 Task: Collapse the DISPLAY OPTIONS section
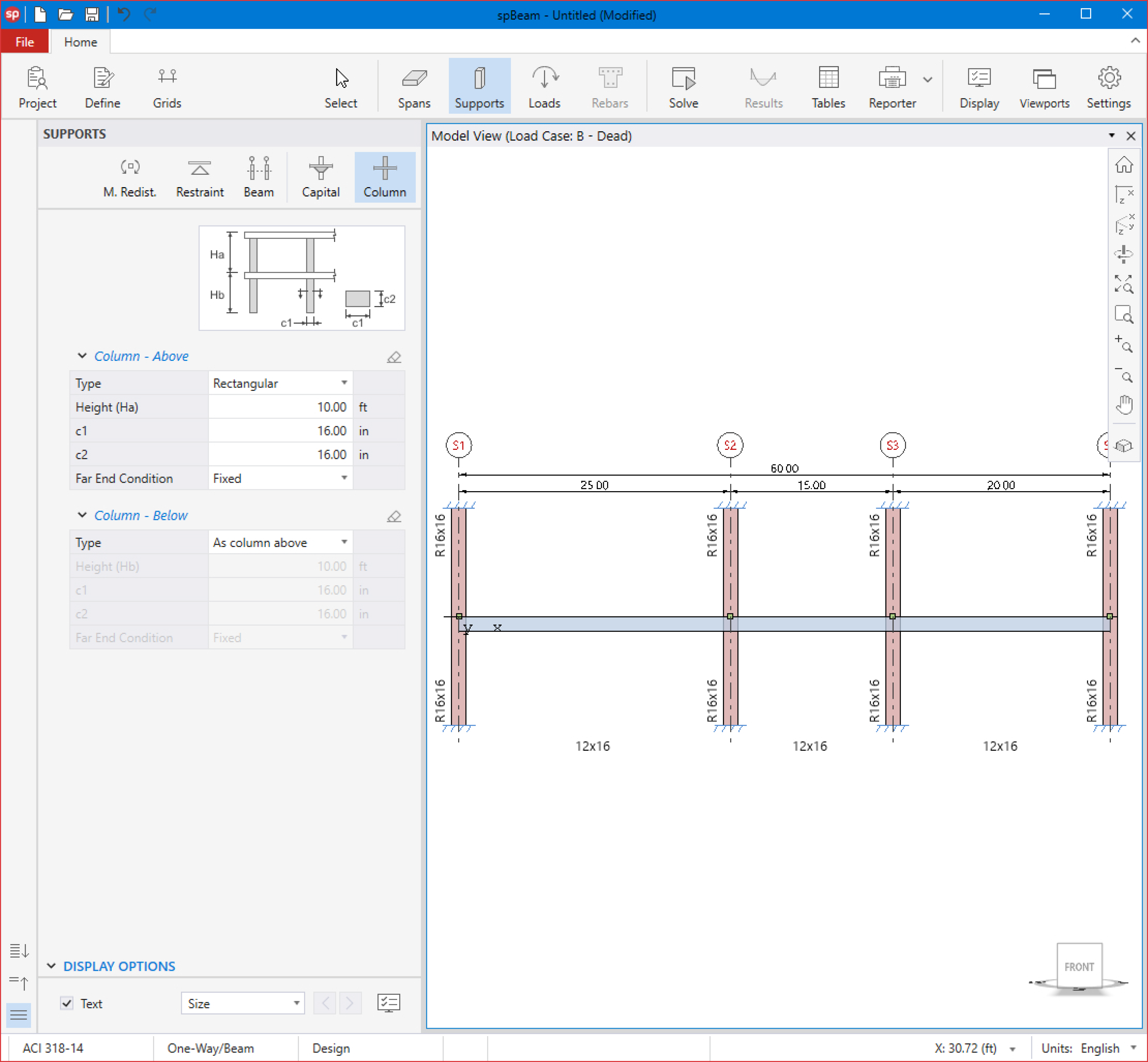(52, 965)
